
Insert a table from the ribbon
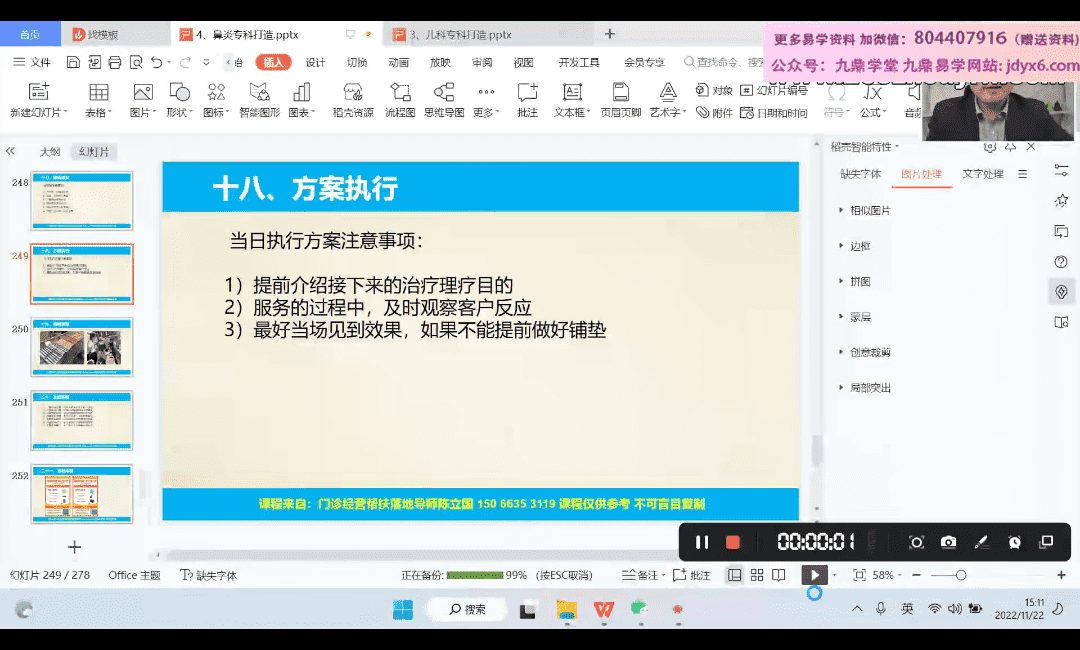click(x=98, y=100)
